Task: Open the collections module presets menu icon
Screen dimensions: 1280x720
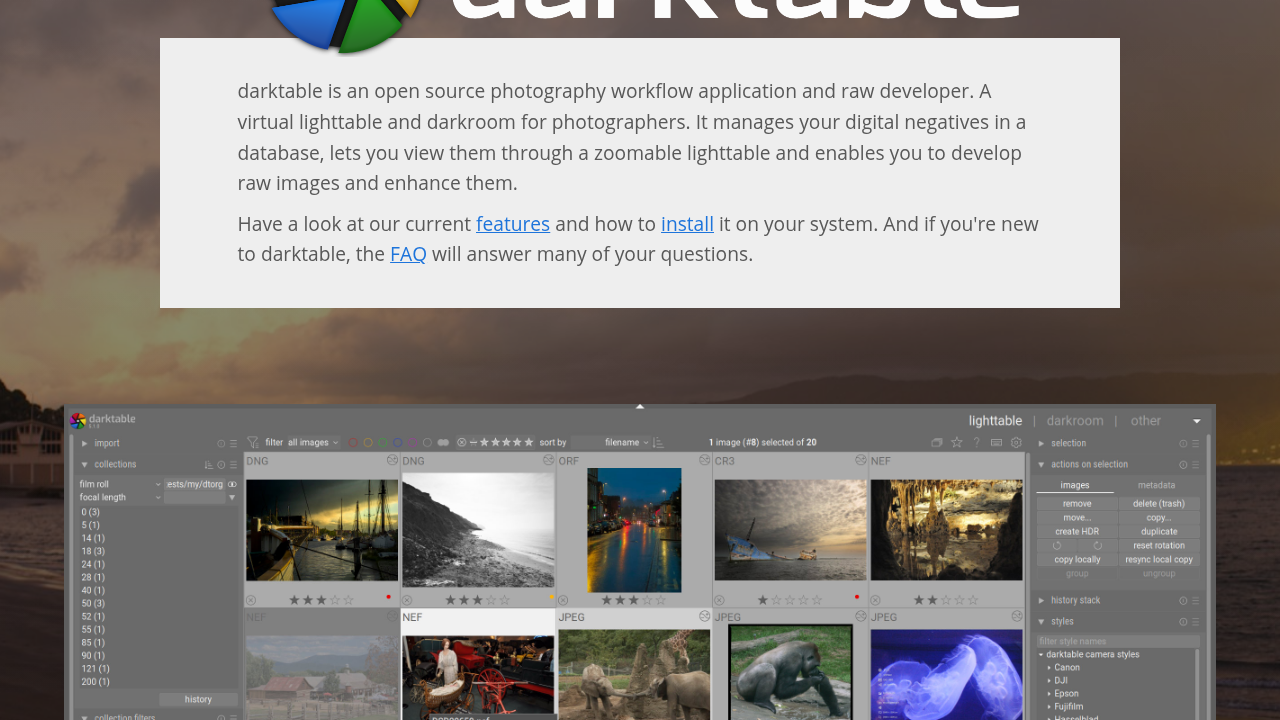Action: tap(233, 465)
